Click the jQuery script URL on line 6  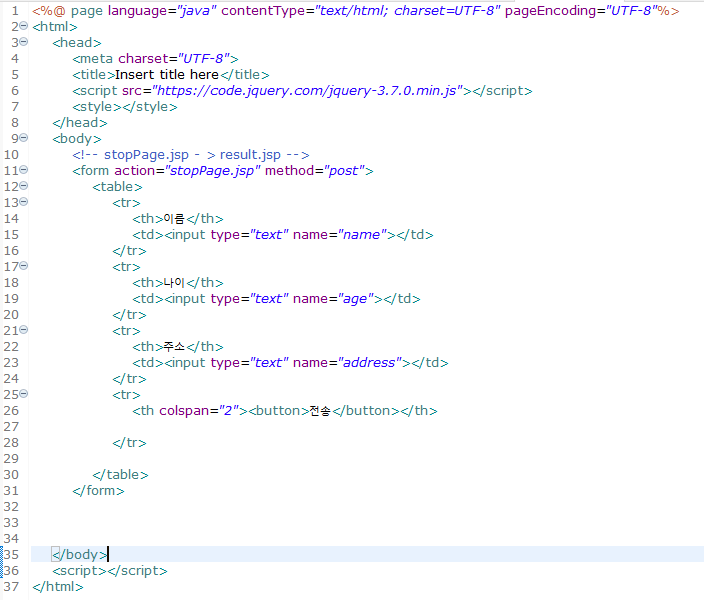307,91
